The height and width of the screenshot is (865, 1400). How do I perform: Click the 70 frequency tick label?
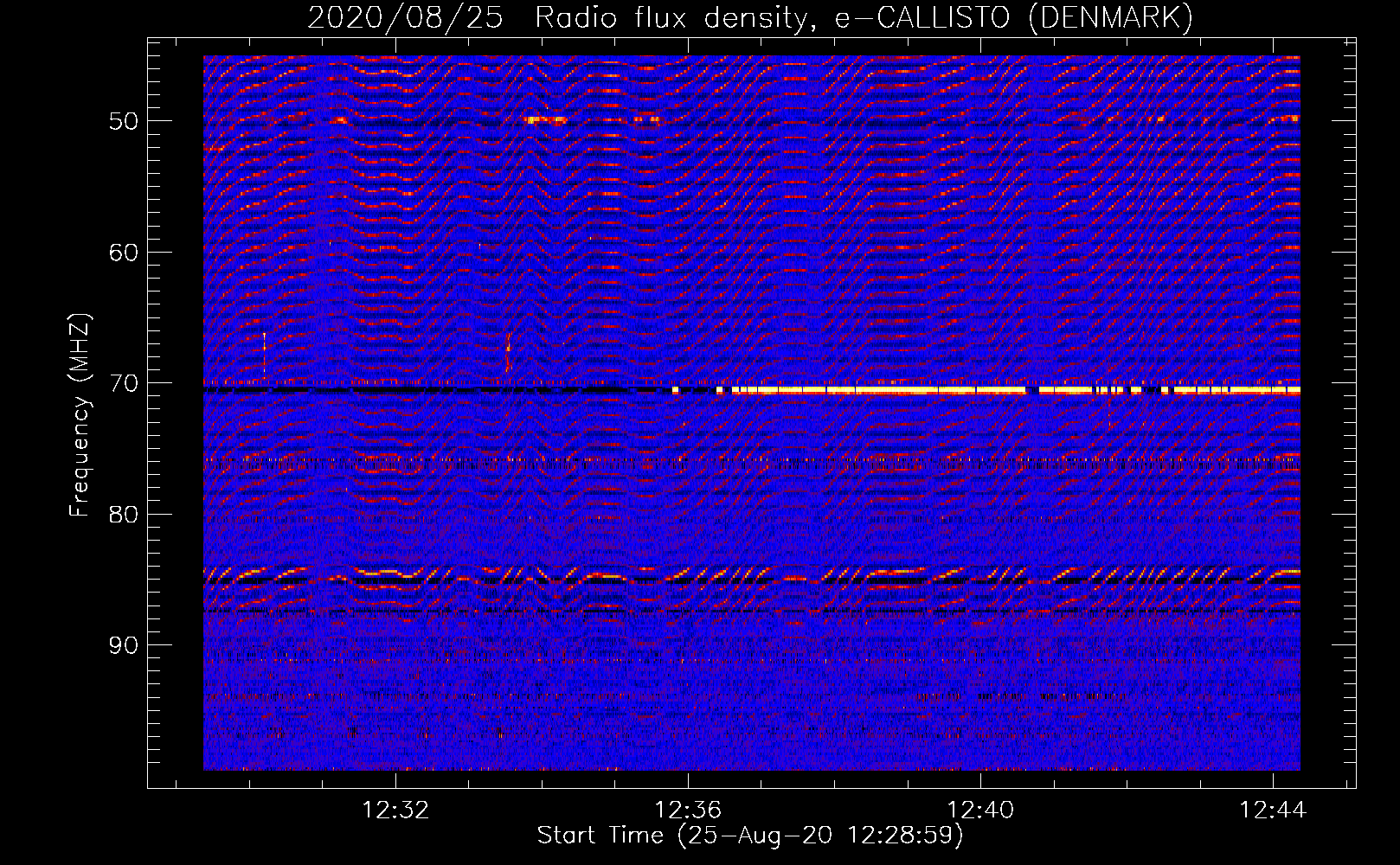[x=123, y=383]
